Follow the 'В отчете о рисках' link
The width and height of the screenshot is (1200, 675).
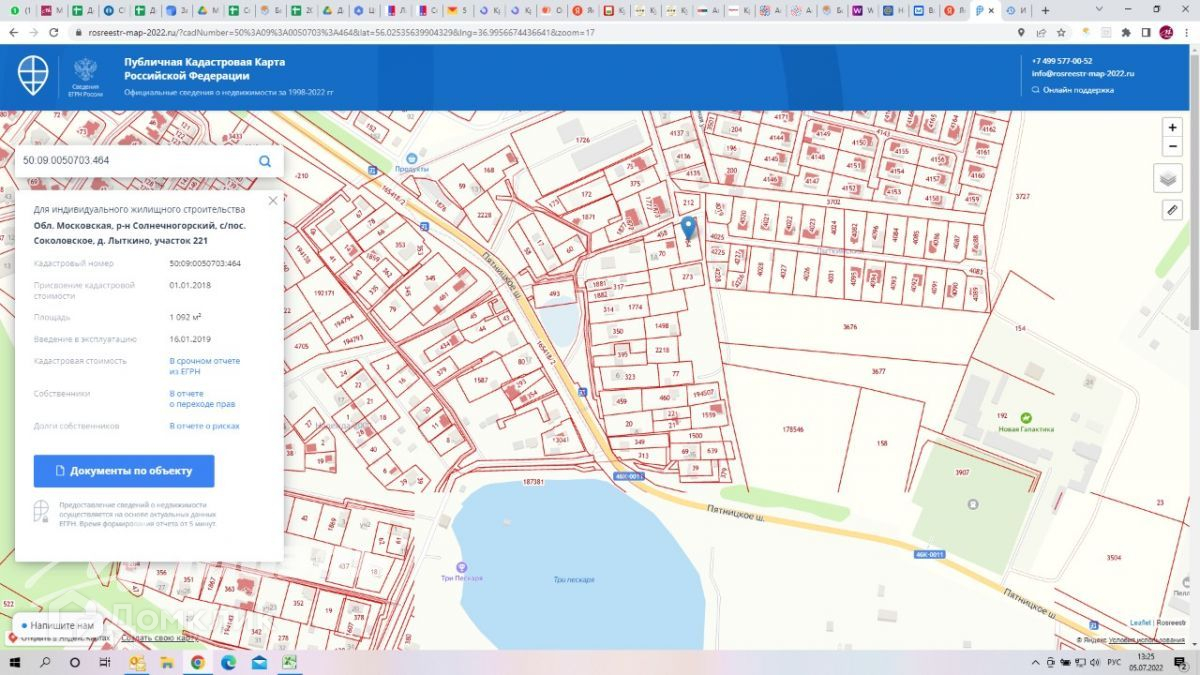[204, 426]
